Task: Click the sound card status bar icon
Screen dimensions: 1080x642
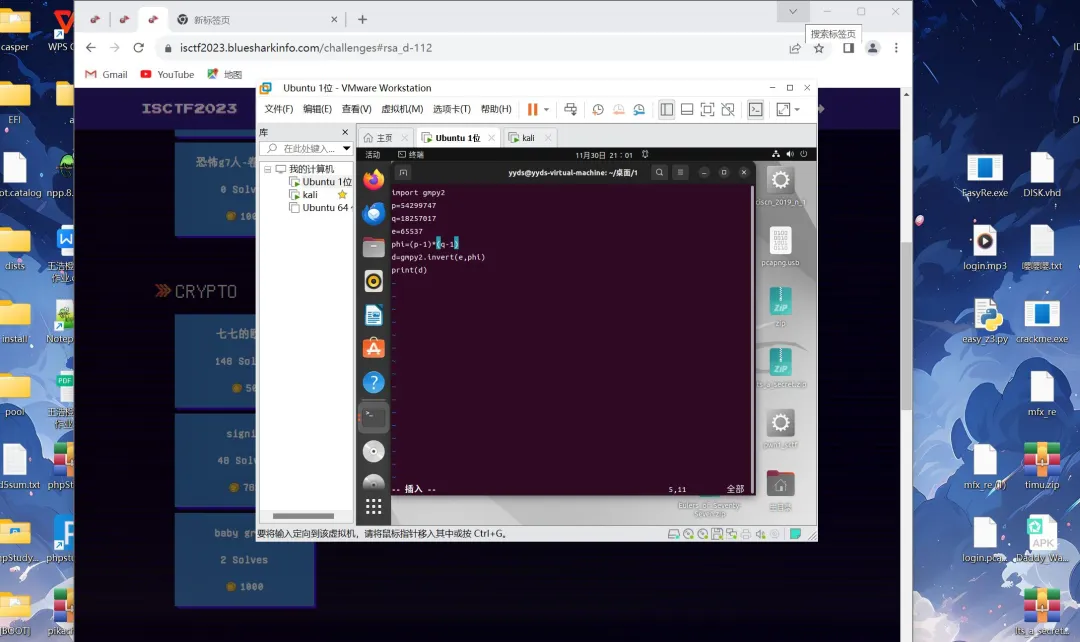Action: pos(760,534)
